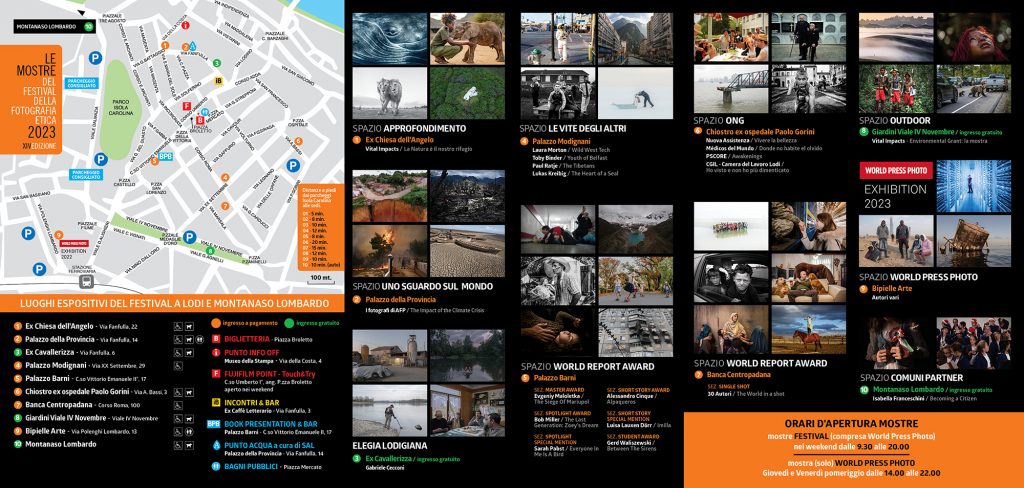
Task: Open the iron bridge photo in Spazio ONG
Action: point(731,89)
